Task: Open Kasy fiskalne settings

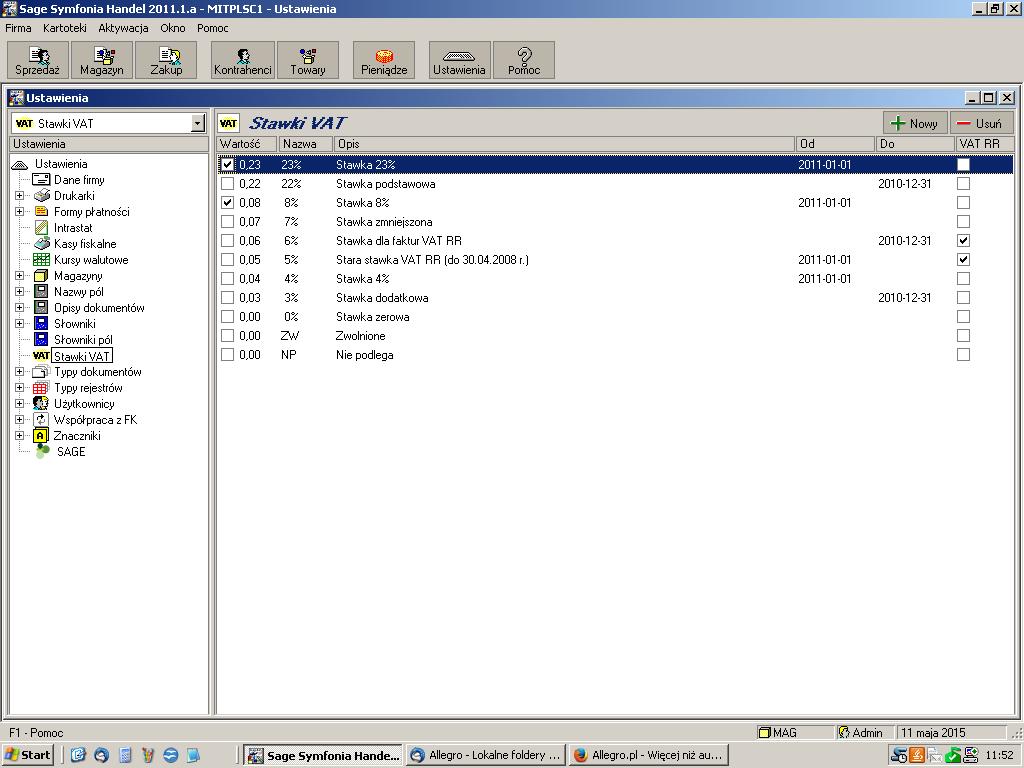Action: click(x=85, y=244)
